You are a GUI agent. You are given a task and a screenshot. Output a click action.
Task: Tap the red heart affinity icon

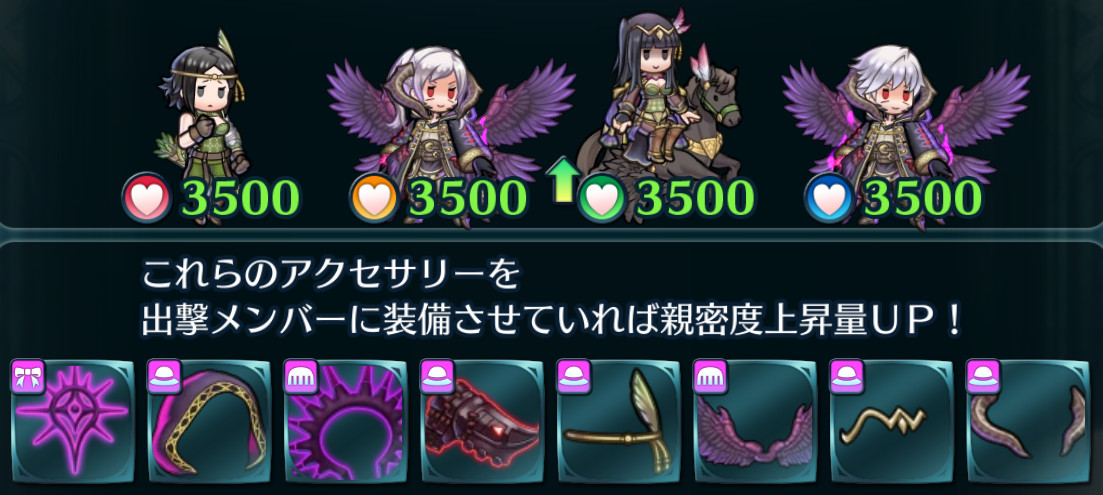[x=146, y=198]
